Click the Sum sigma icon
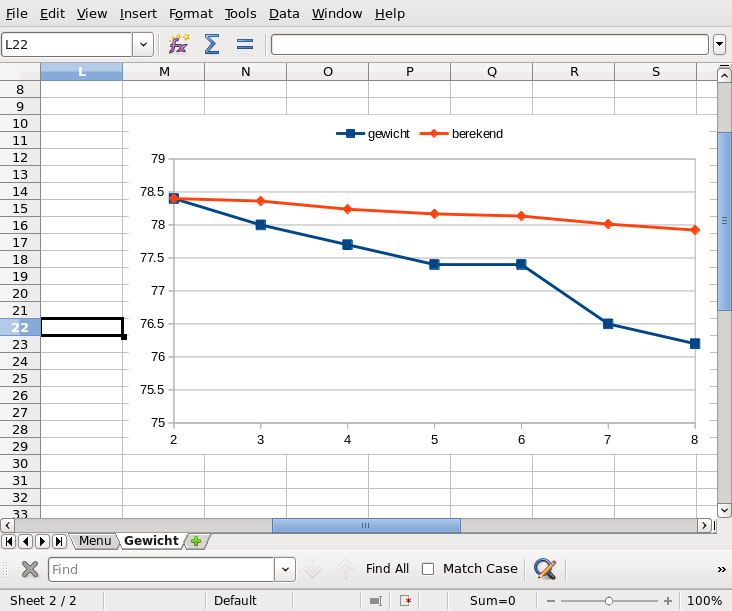732x611 pixels. click(211, 44)
